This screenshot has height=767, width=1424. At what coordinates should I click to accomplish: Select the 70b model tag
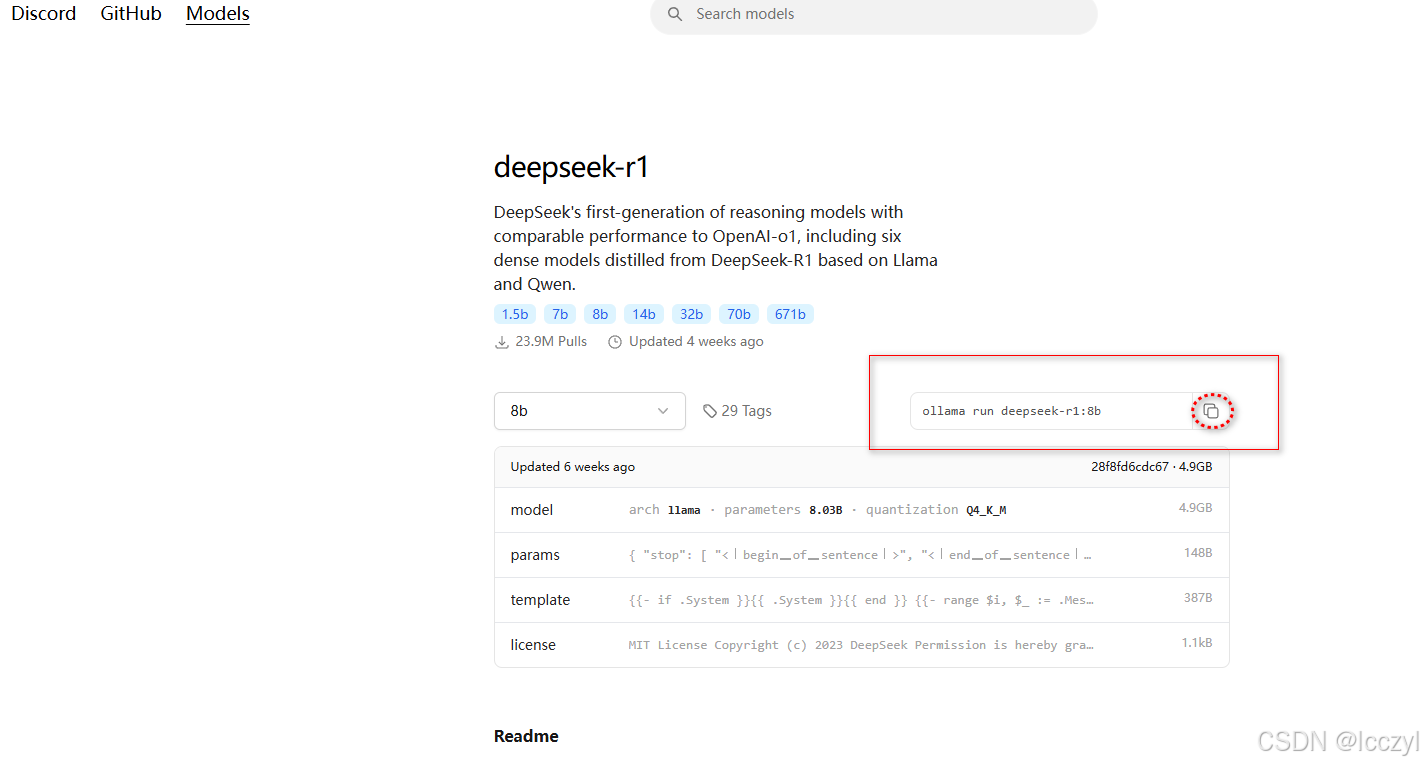pyautogui.click(x=738, y=313)
